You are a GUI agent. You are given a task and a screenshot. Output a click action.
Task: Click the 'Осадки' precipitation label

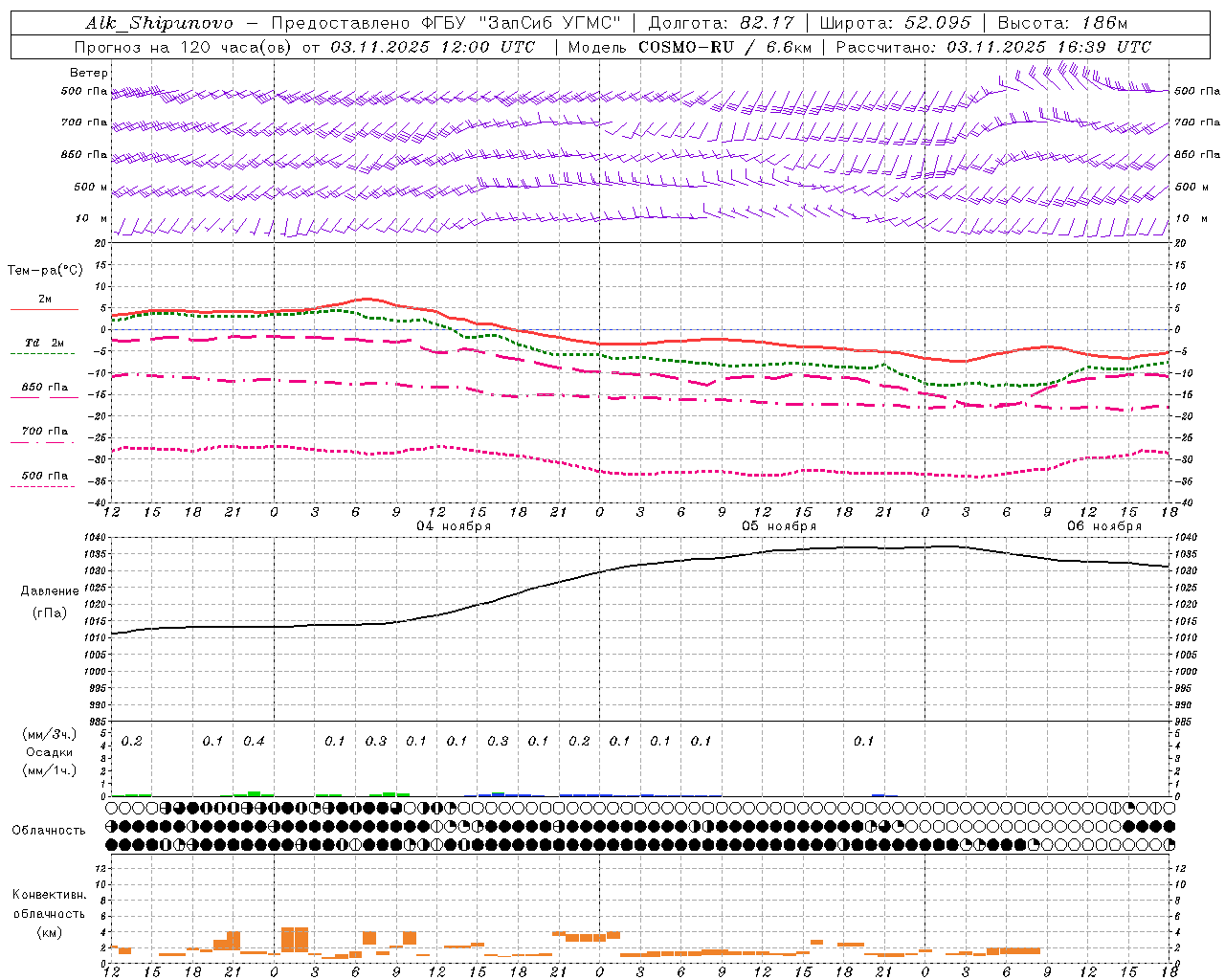click(51, 752)
